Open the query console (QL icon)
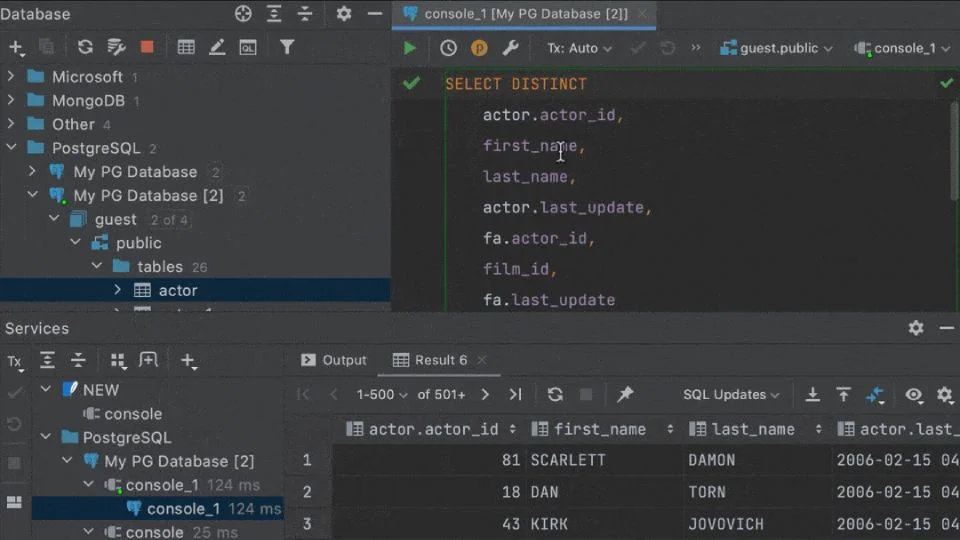This screenshot has height=540, width=960. click(247, 47)
